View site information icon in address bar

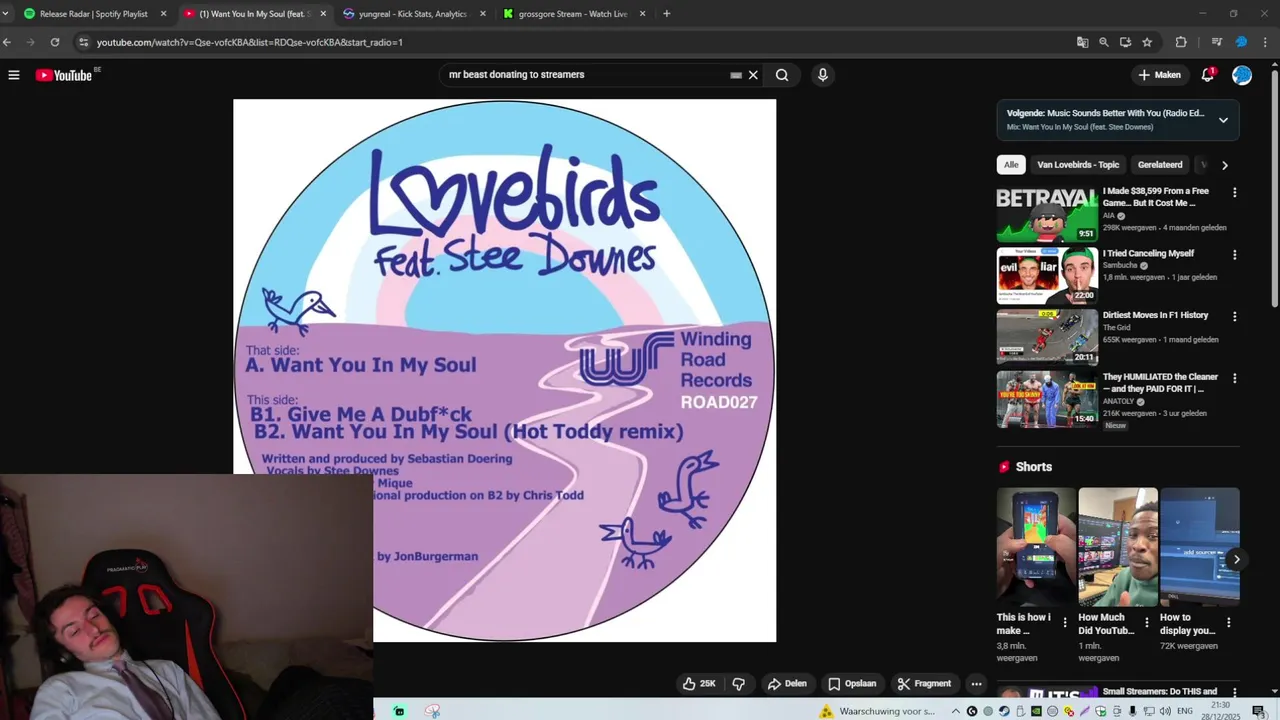[x=84, y=42]
